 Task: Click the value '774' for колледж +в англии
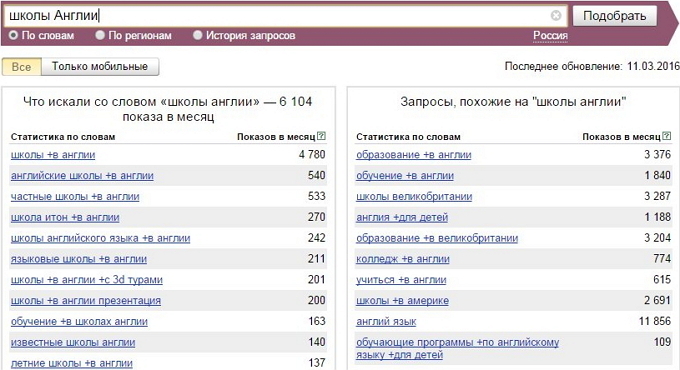click(x=662, y=259)
